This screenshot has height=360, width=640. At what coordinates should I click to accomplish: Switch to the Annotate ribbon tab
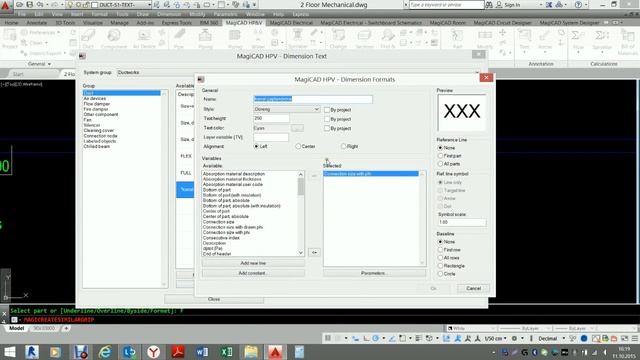tap(37, 23)
